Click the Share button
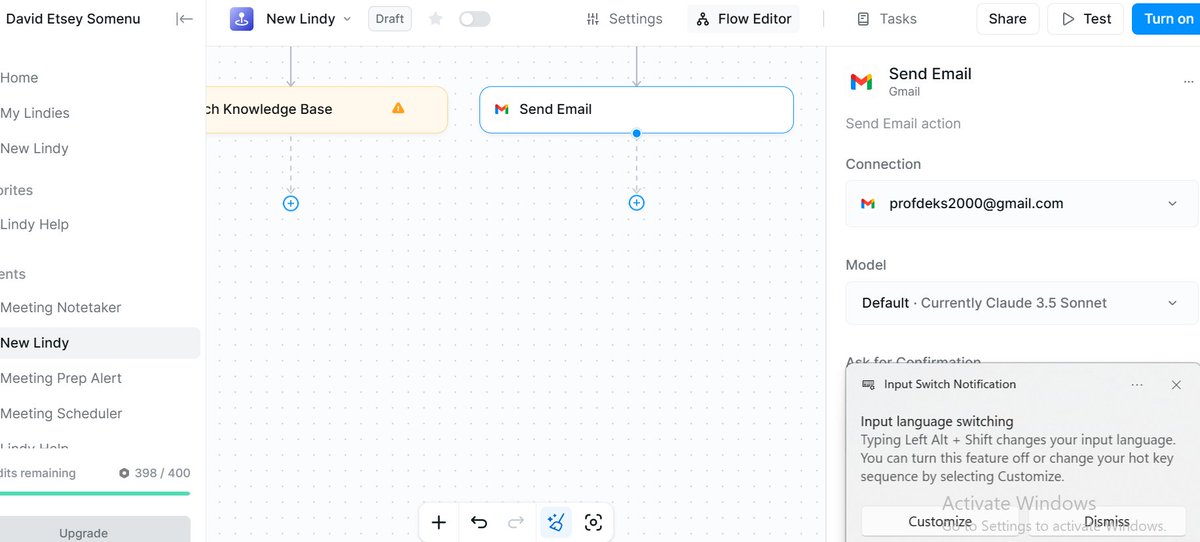 tap(1007, 19)
